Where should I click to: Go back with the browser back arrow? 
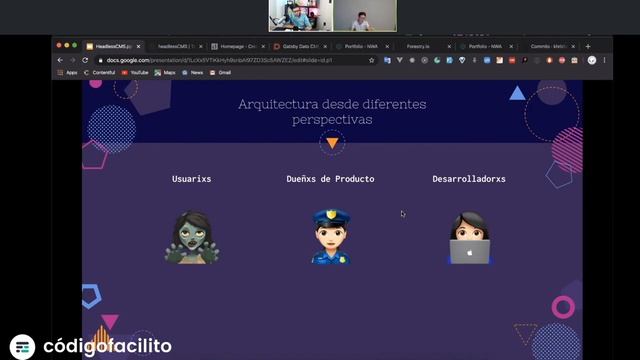[x=60, y=60]
